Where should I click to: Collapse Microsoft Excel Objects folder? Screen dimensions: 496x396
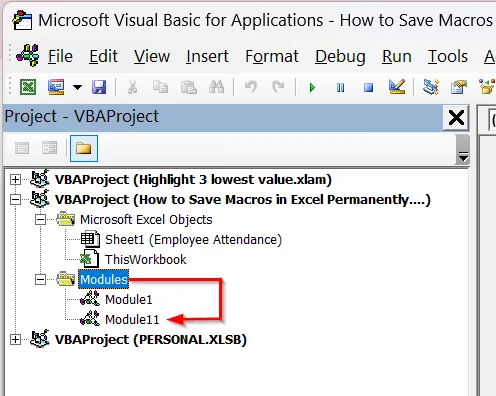40,219
